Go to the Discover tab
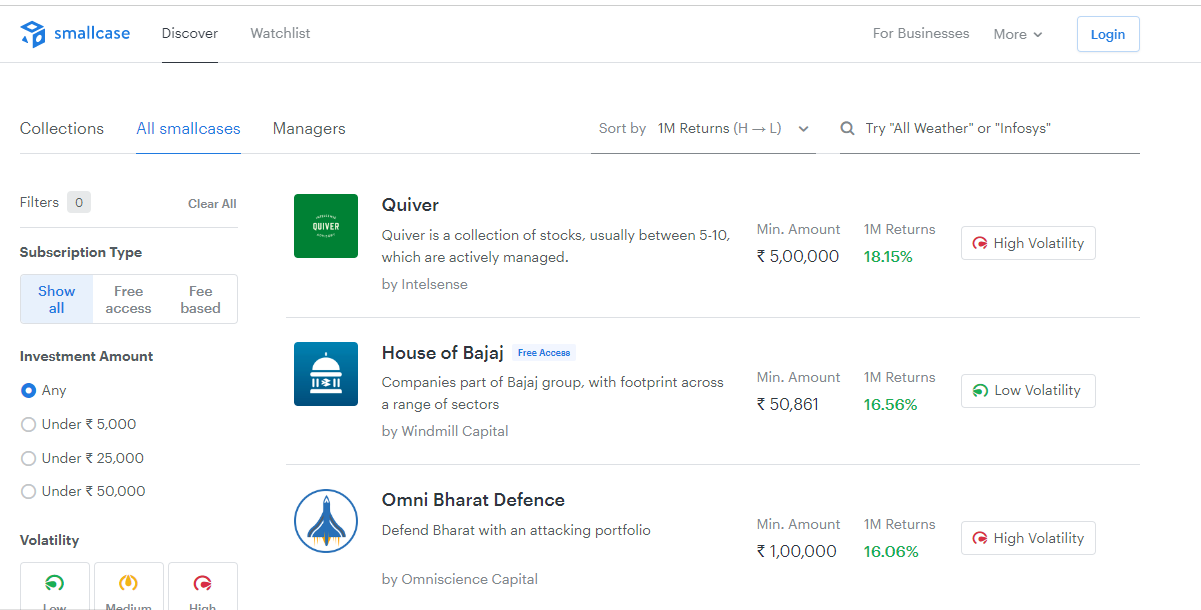Image resolution: width=1201 pixels, height=610 pixels. 190,33
